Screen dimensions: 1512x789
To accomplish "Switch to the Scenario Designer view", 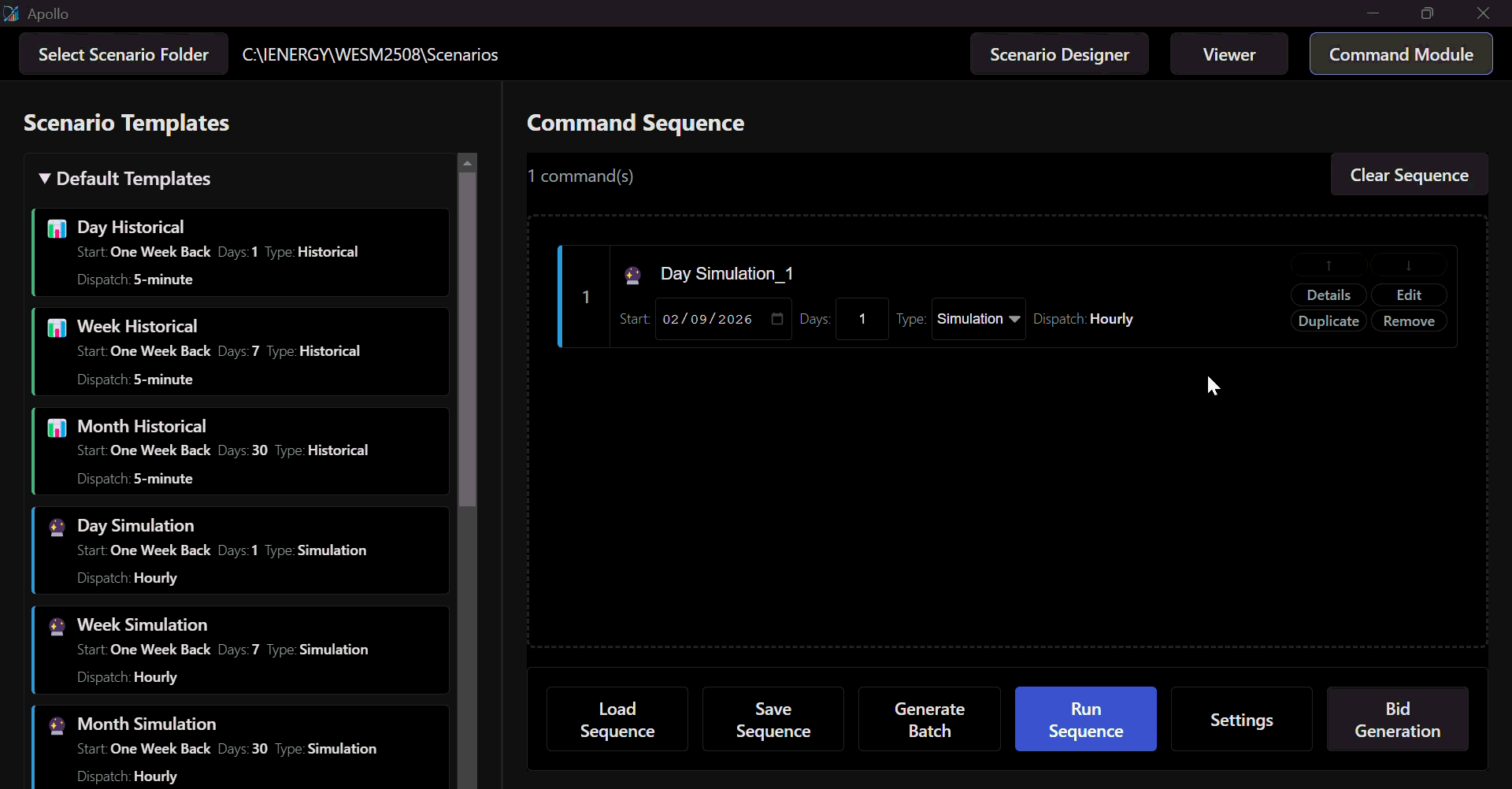I will click(x=1059, y=54).
